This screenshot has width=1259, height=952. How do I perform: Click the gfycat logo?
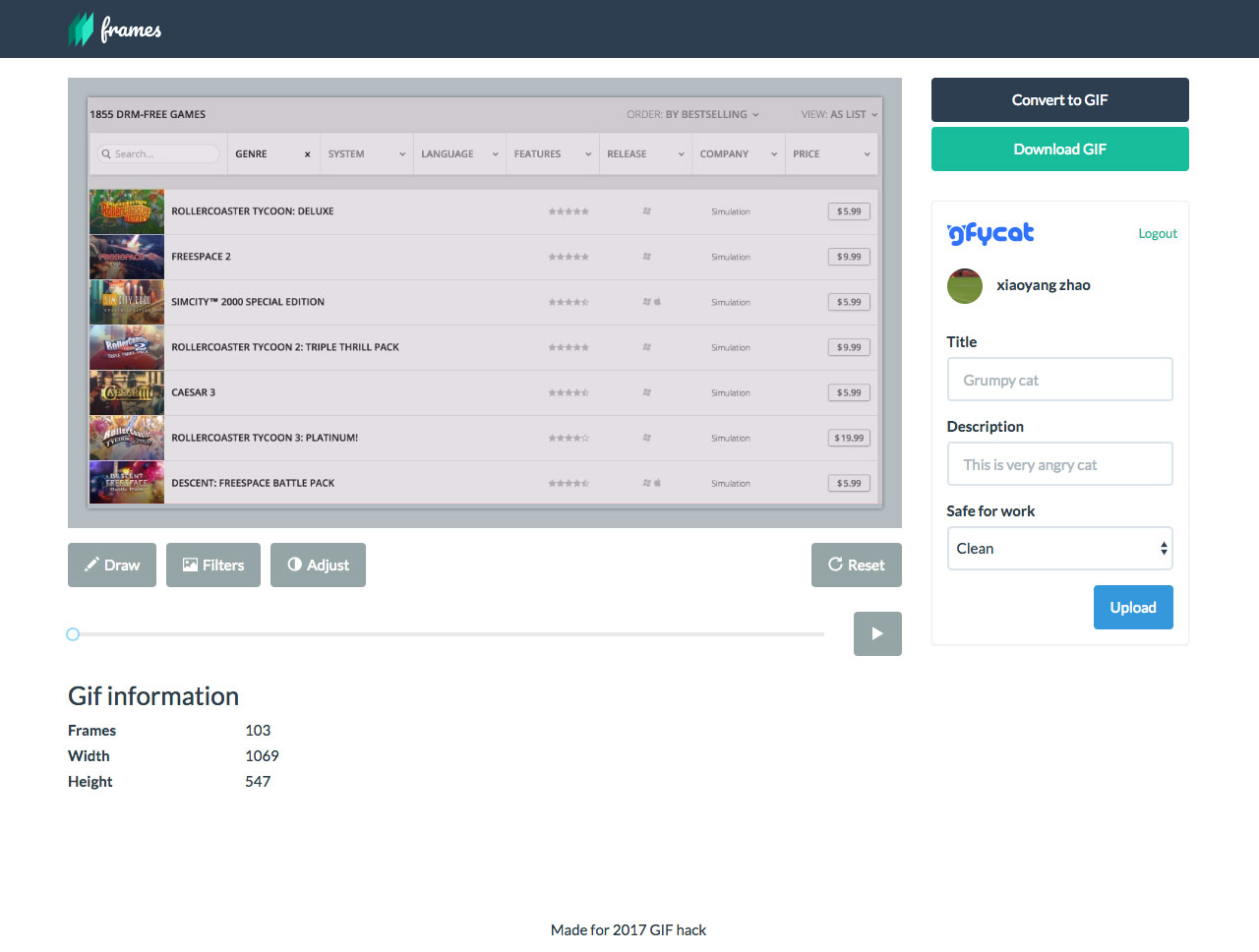[990, 233]
